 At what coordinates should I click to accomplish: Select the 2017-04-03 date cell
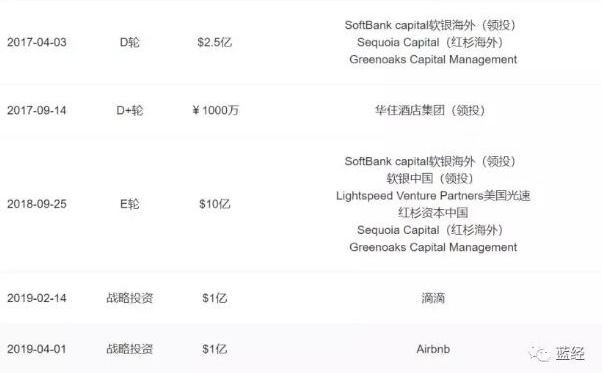pos(37,42)
